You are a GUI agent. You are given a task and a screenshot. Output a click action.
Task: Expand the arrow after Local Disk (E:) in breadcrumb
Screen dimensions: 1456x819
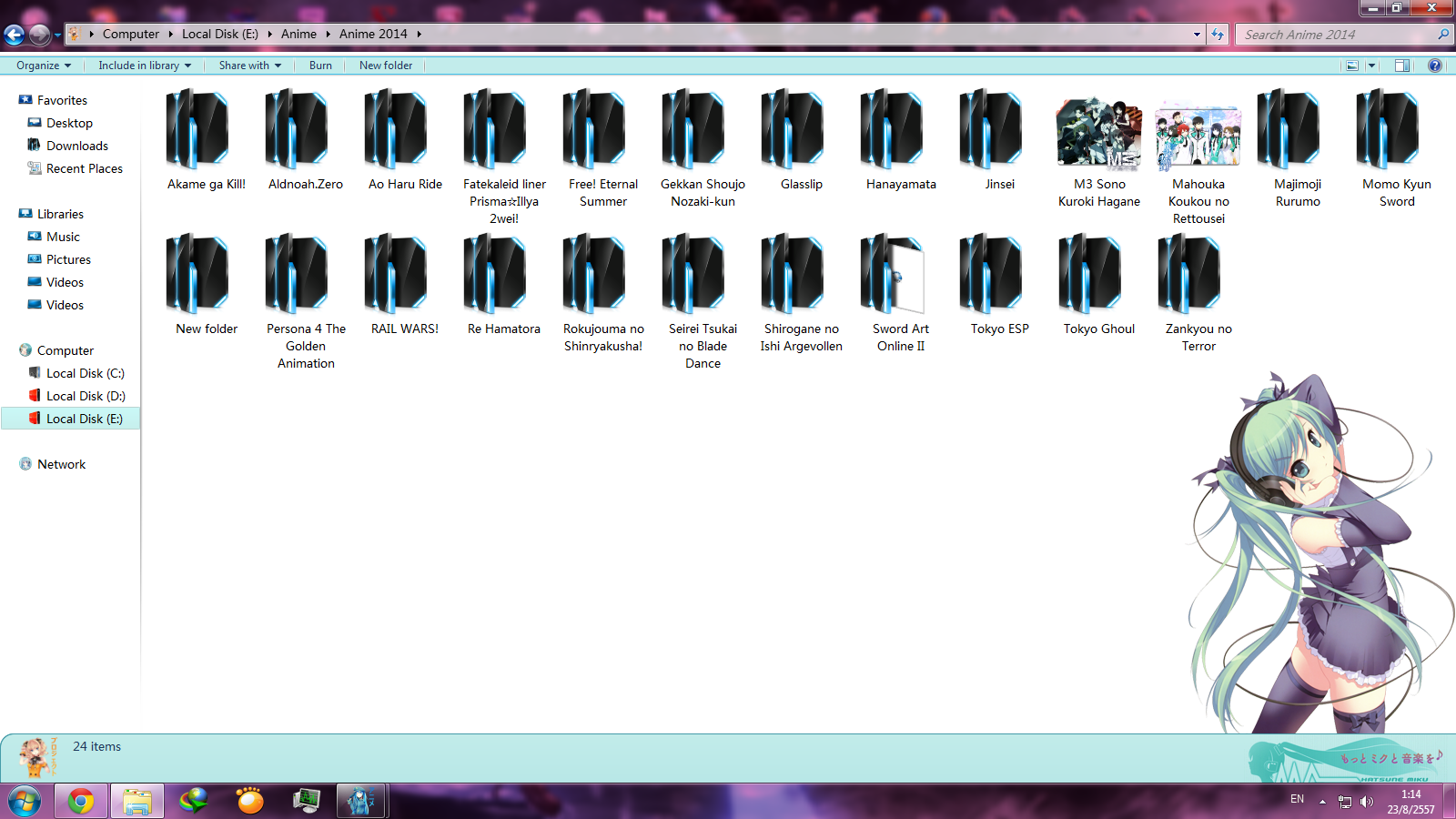coord(269,35)
